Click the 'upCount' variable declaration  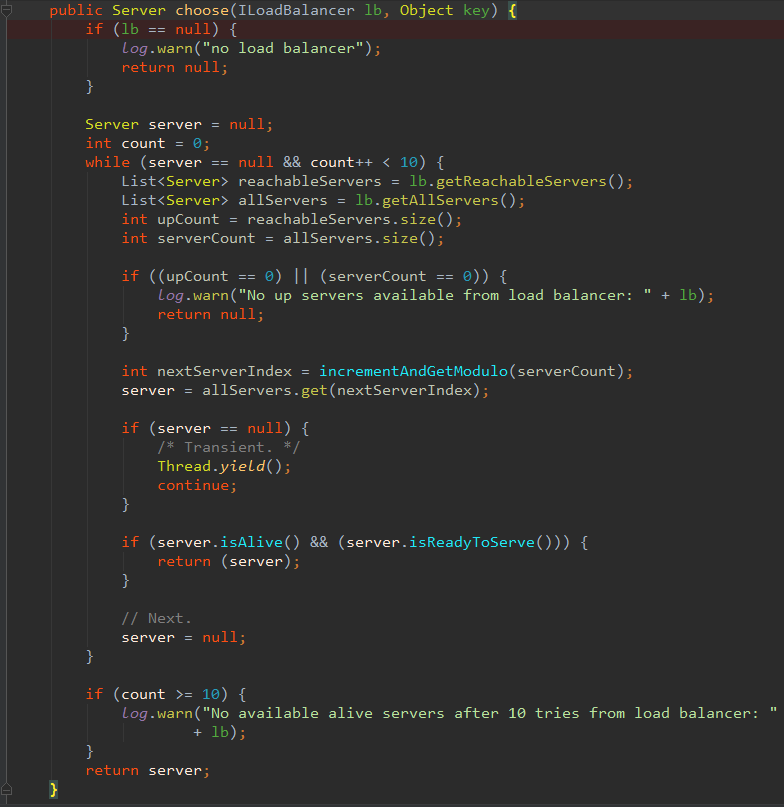coord(188,220)
